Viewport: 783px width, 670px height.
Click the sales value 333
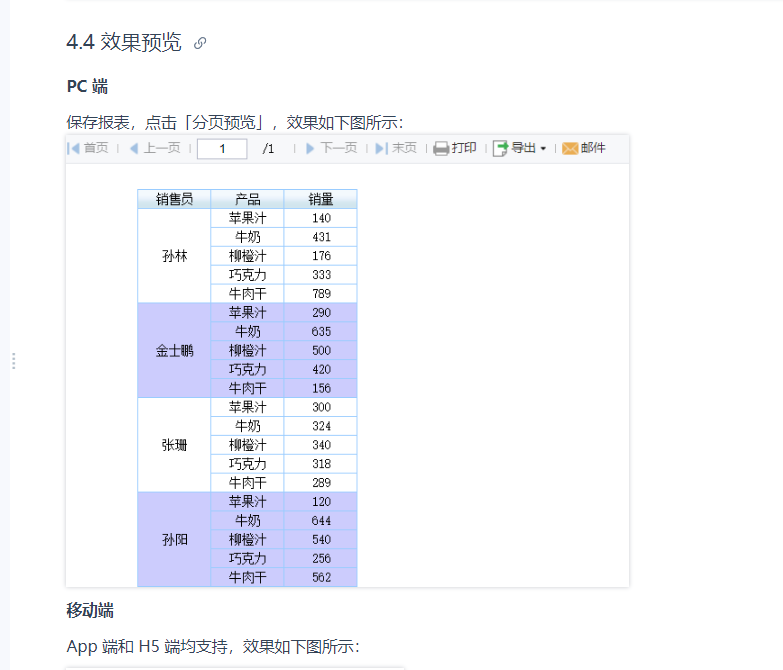click(321, 275)
